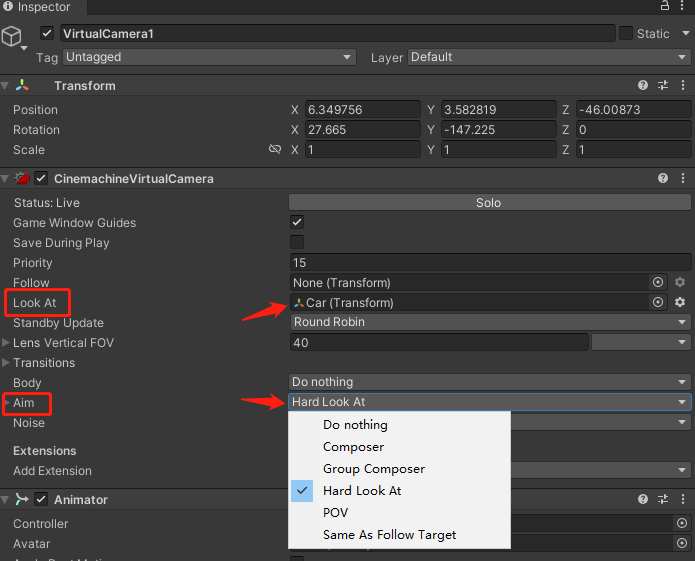This screenshot has height=561, width=695.
Task: Click the Position Z field
Action: pos(633,109)
